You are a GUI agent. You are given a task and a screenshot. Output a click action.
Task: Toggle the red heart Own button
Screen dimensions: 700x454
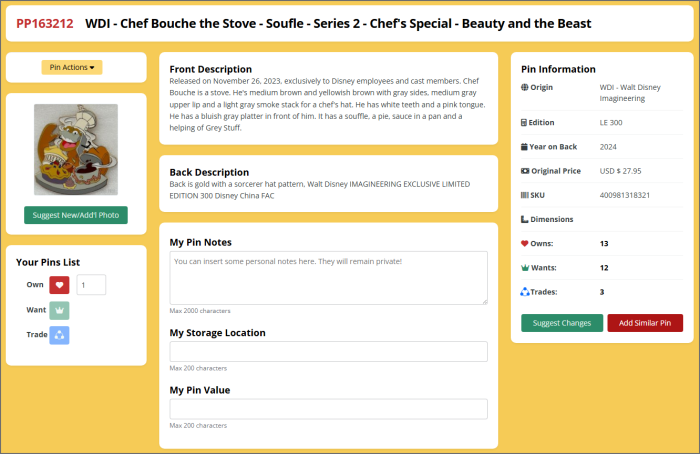tap(59, 285)
